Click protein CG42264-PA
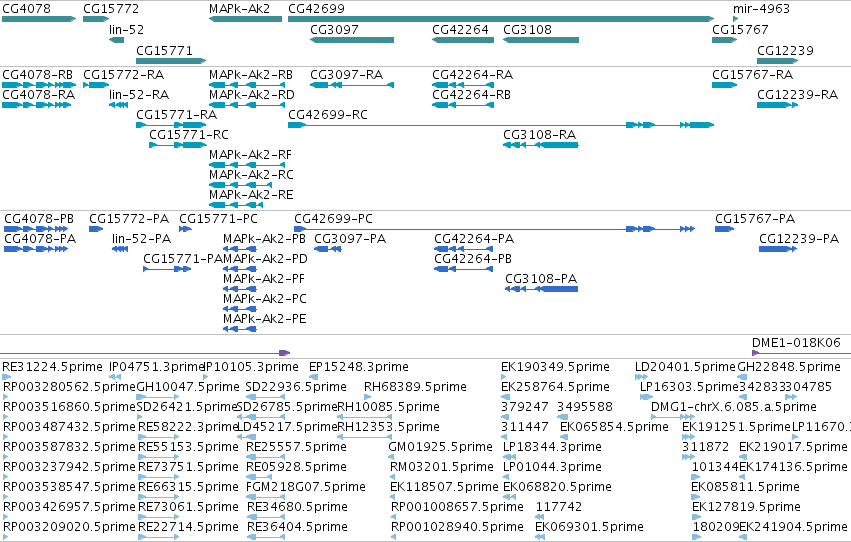851x542 pixels. pos(474,239)
